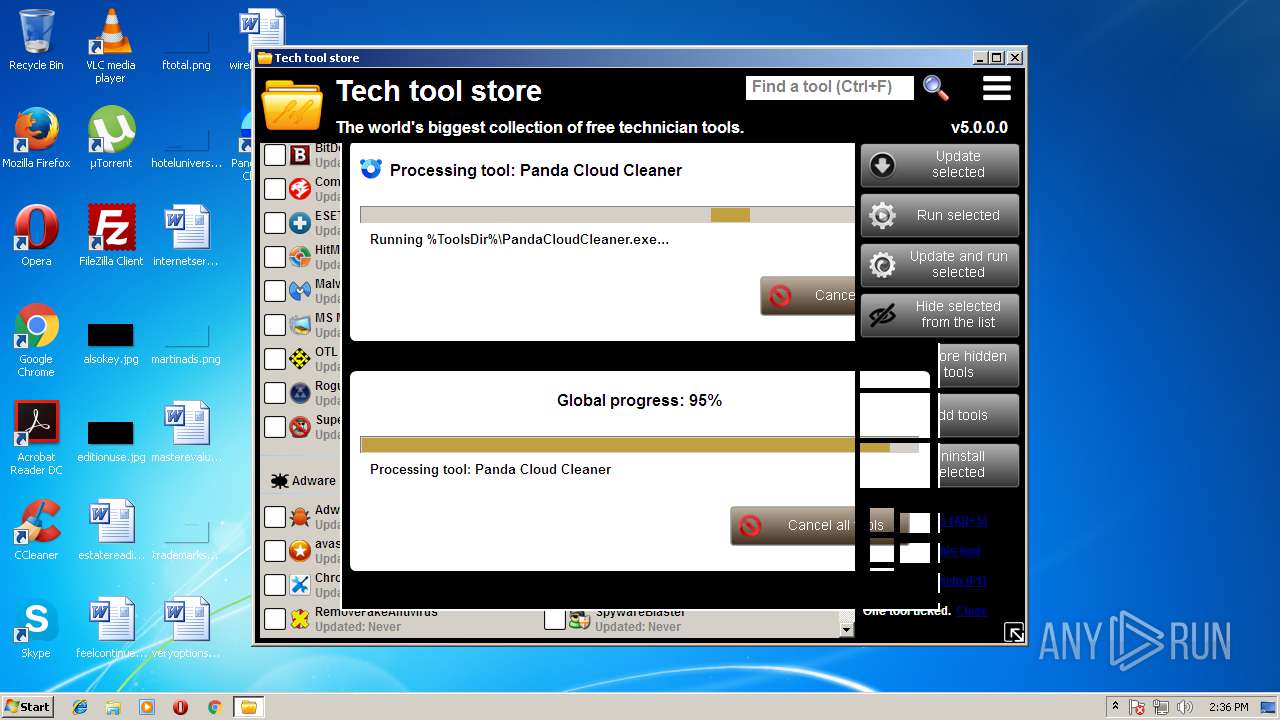The width and height of the screenshot is (1280, 720).
Task: Tick the OTL tool checkbox
Action: [x=275, y=359]
